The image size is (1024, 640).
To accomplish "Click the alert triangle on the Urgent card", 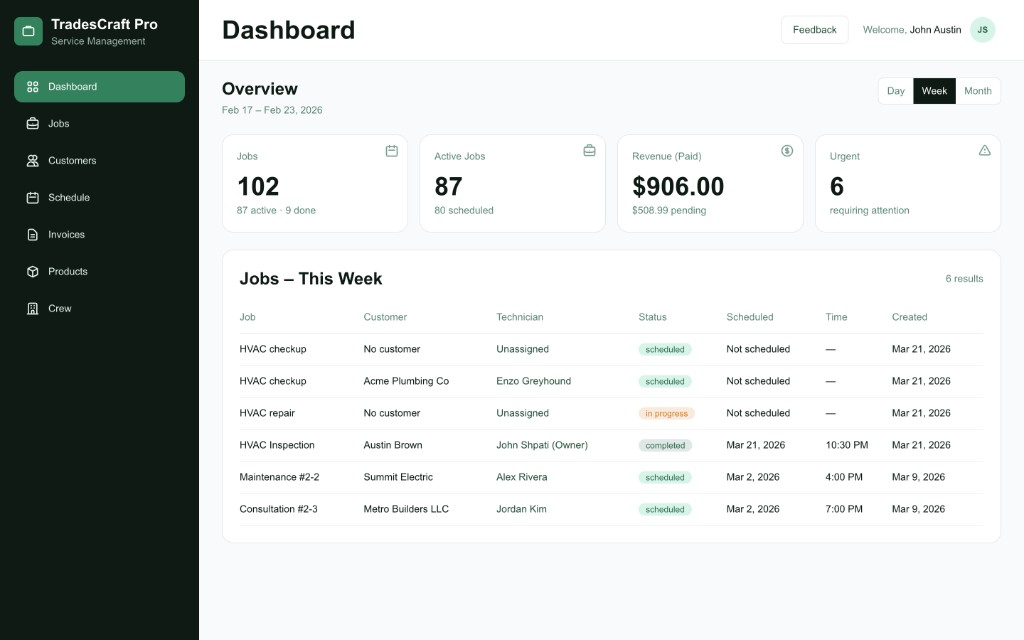I will (984, 150).
